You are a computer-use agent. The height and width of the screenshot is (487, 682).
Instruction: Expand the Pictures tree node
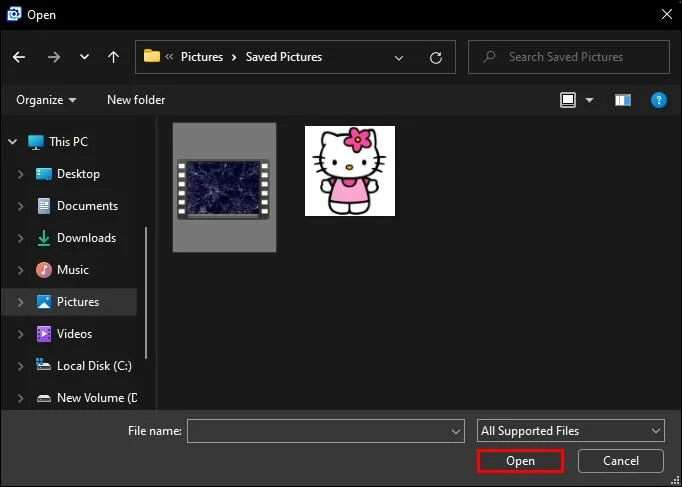[x=20, y=302]
